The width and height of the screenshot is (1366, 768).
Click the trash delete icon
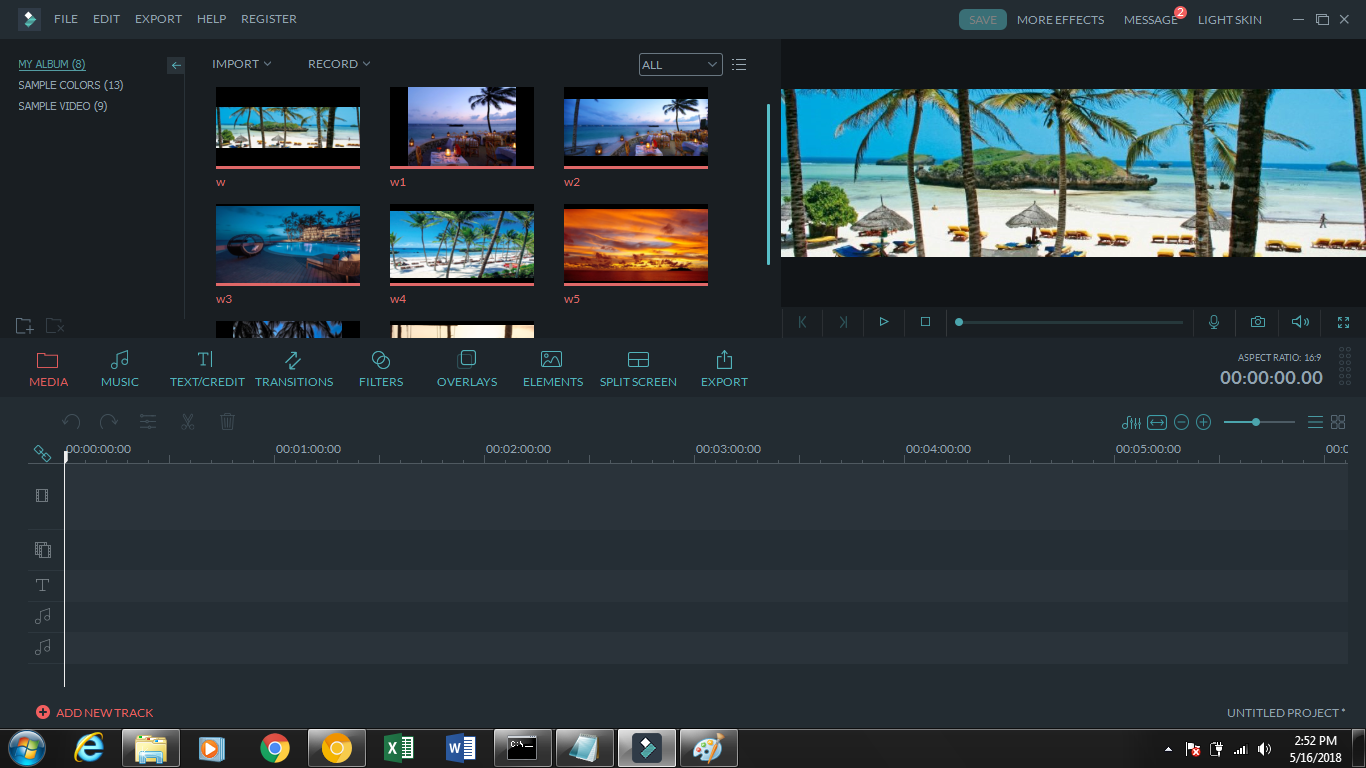(227, 422)
